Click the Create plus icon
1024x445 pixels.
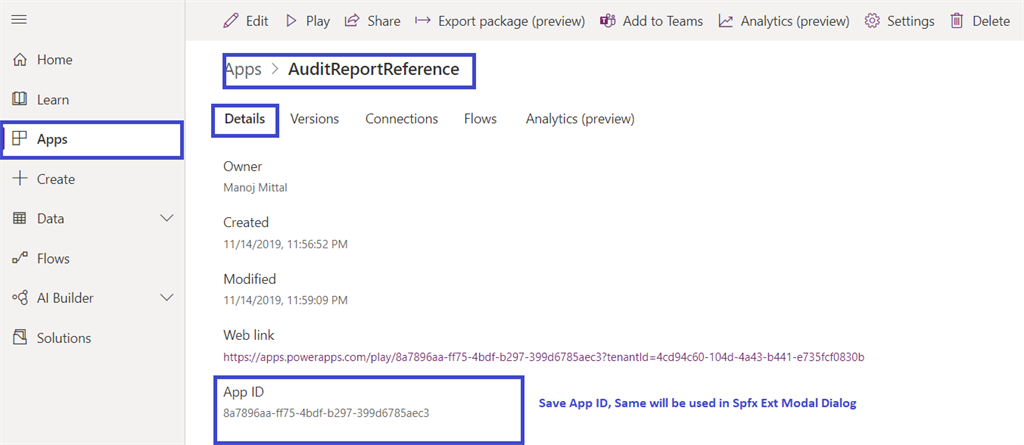click(20, 178)
